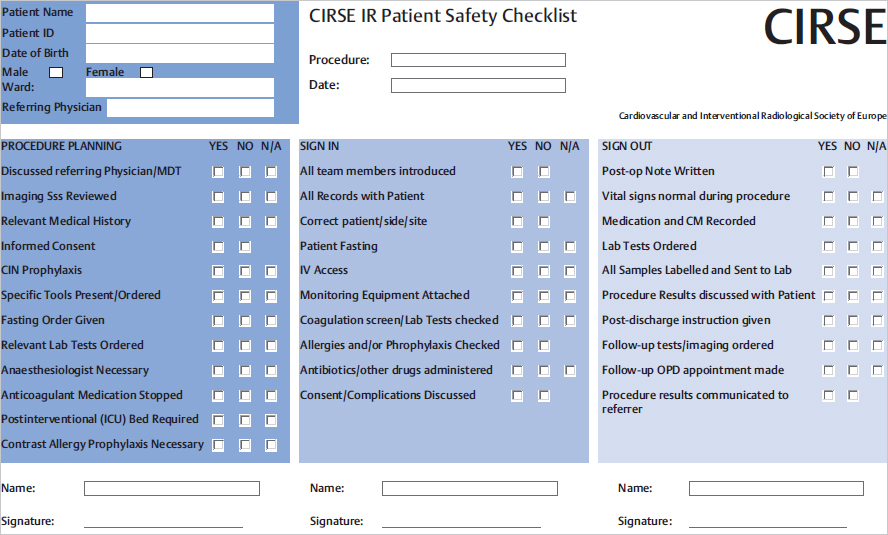Tick YES for Post-op Note Written
This screenshot has height=535, width=888.
click(x=828, y=172)
